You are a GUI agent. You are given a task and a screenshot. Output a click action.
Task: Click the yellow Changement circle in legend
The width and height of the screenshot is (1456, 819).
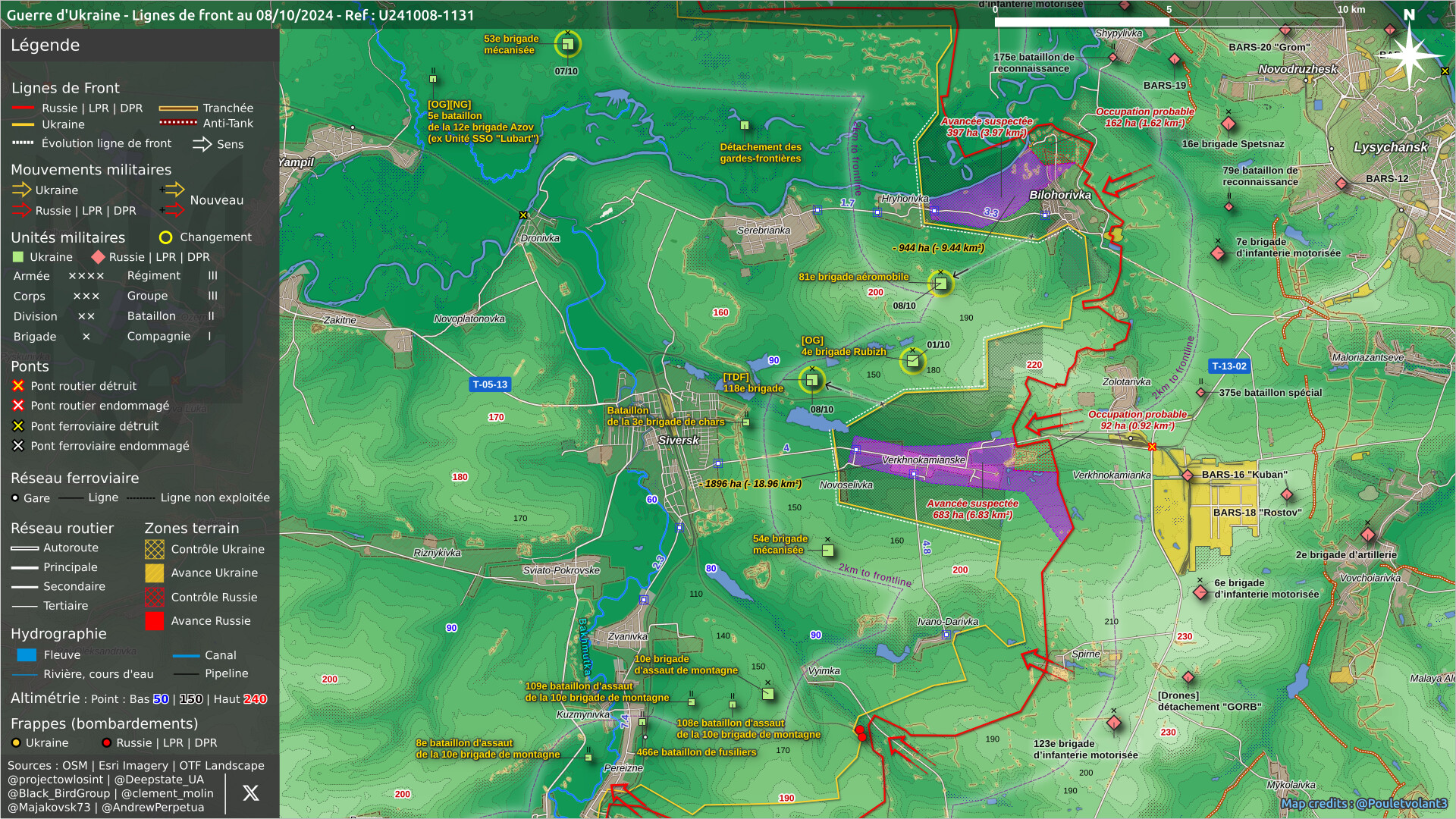pos(165,237)
